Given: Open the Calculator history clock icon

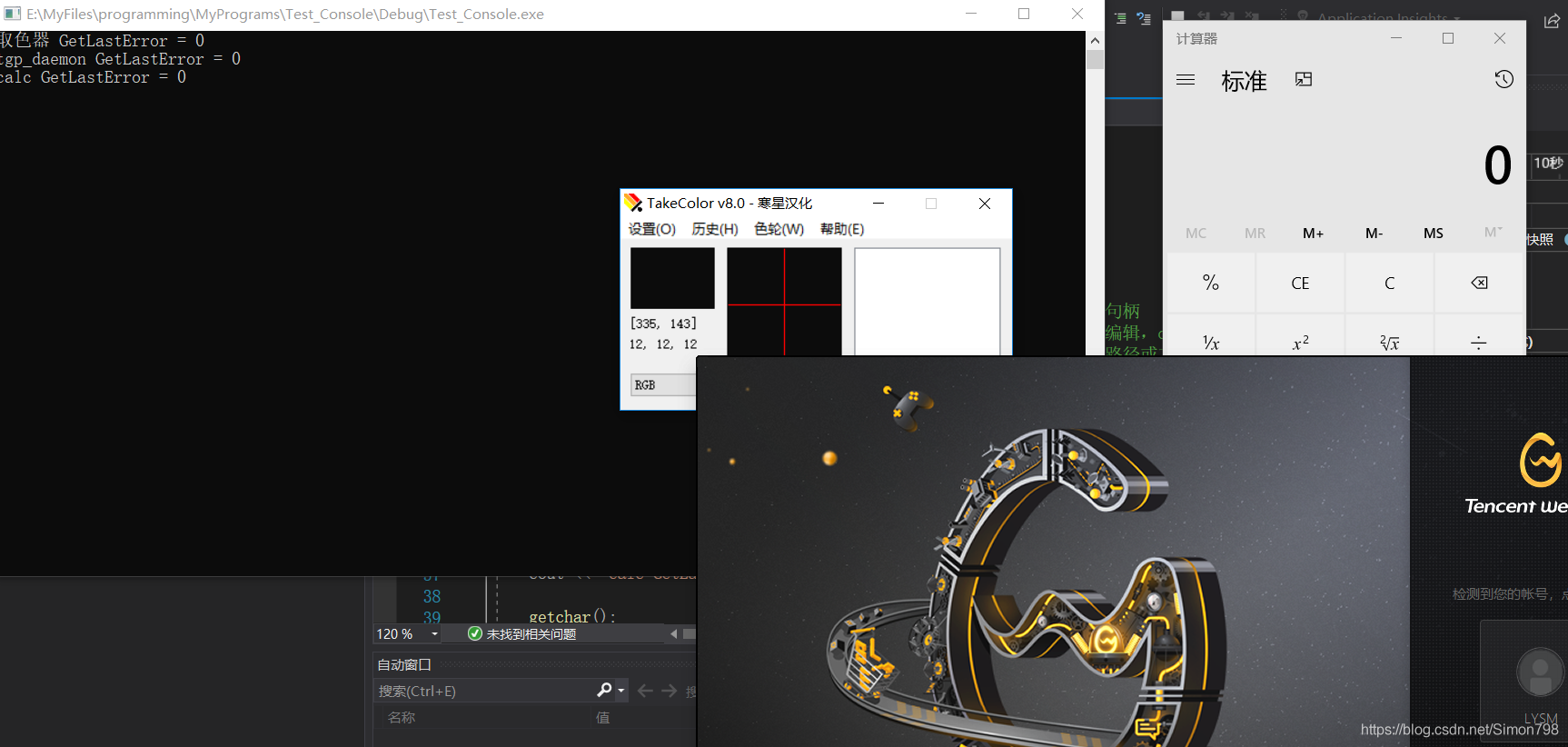Looking at the screenshot, I should pos(1504,79).
